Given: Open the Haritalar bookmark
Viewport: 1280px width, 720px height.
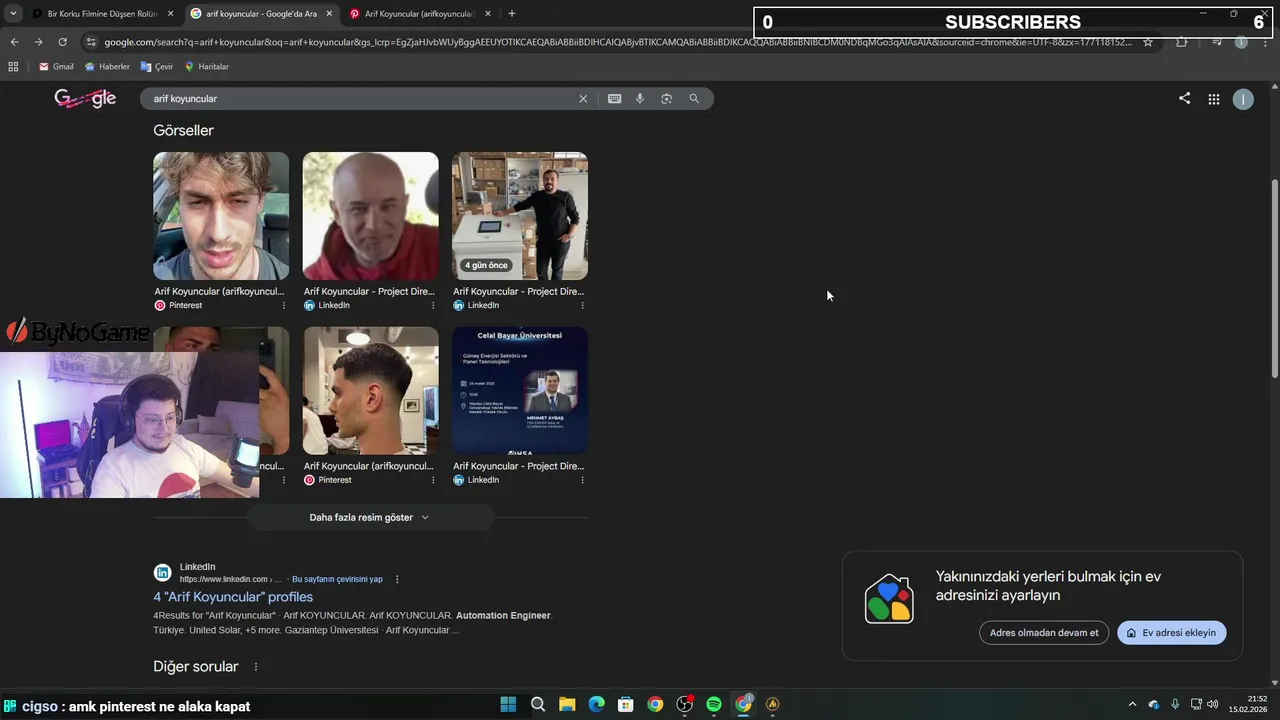Looking at the screenshot, I should coord(206,66).
